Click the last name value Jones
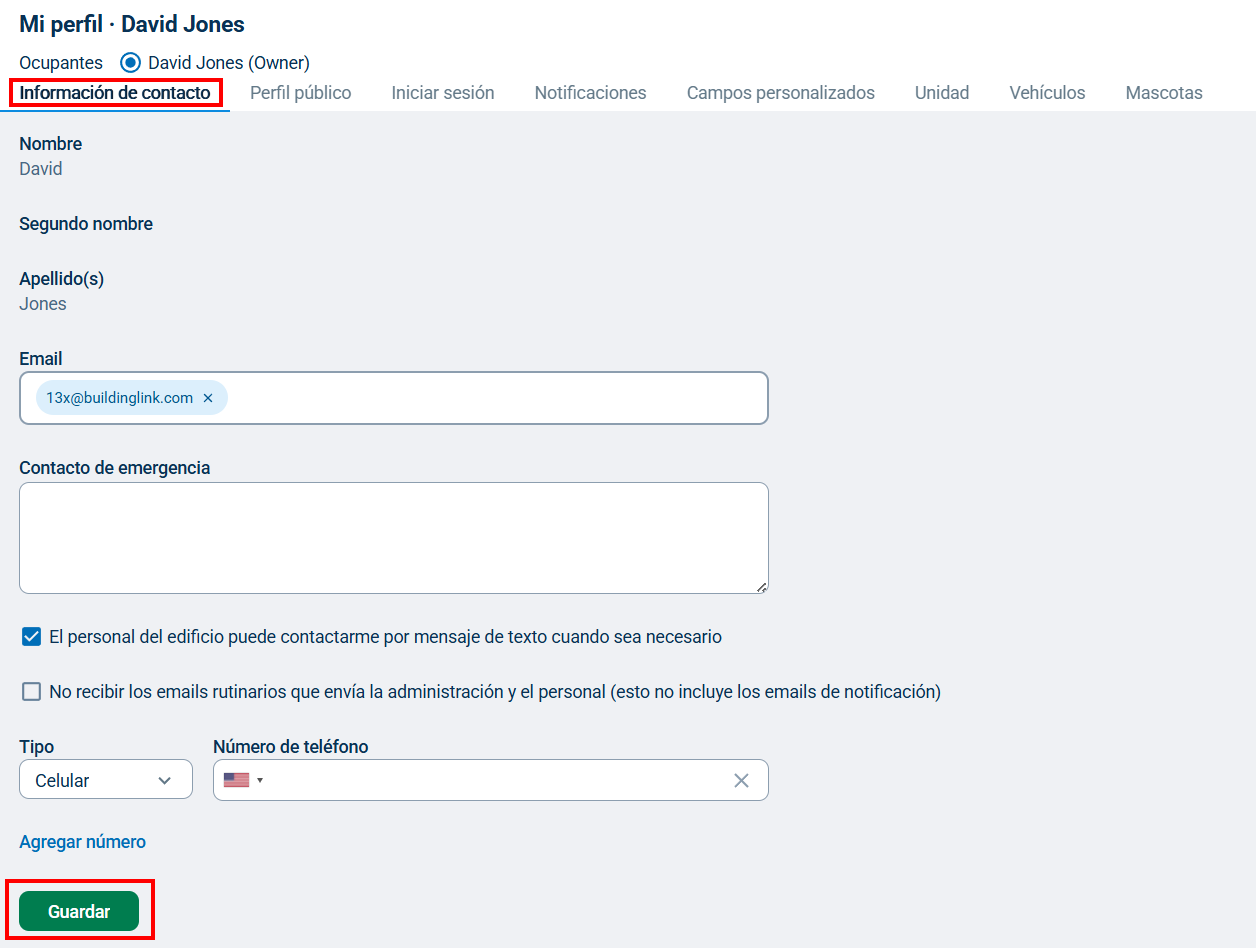This screenshot has width=1256, height=948. click(x=43, y=304)
